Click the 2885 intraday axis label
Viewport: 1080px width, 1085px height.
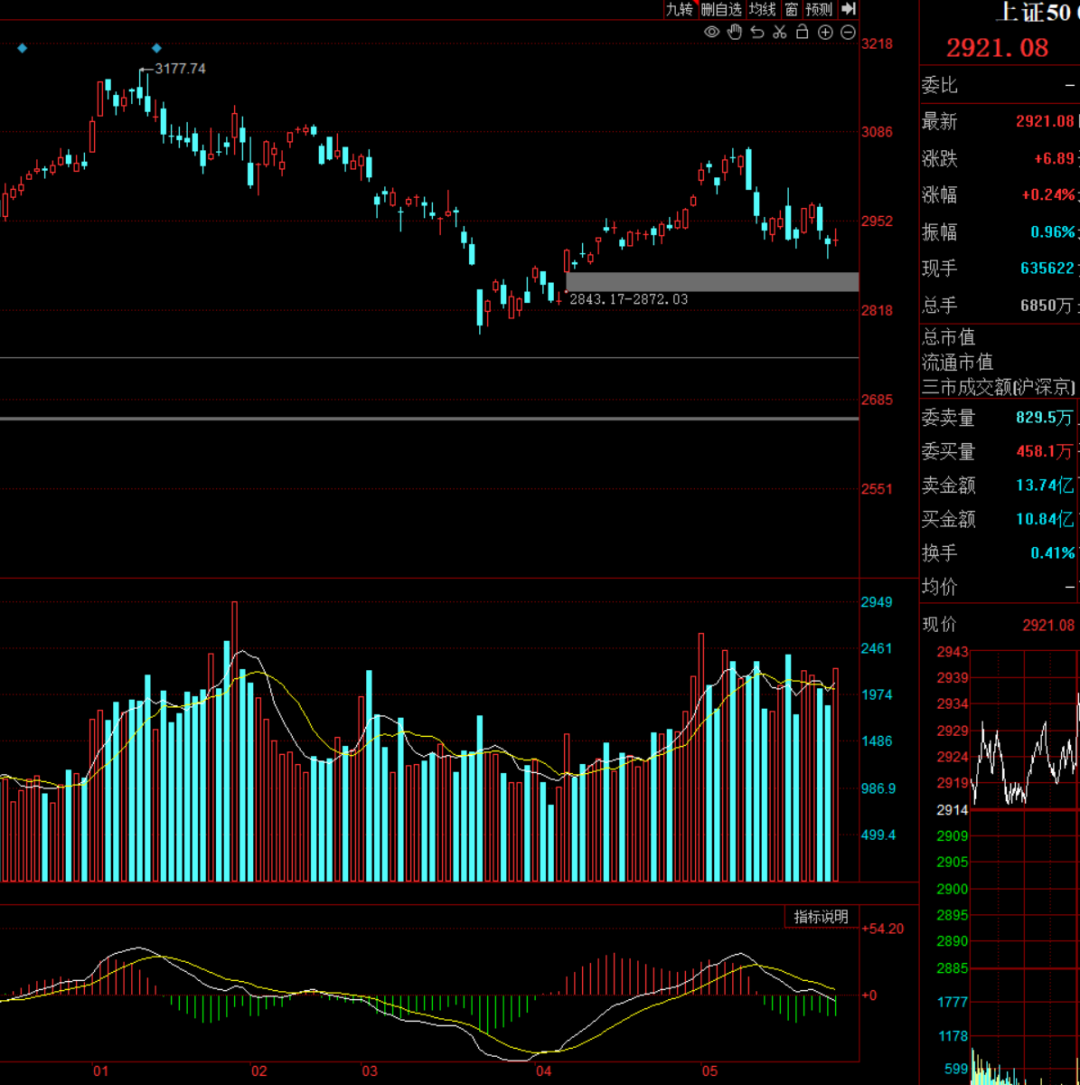[953, 968]
